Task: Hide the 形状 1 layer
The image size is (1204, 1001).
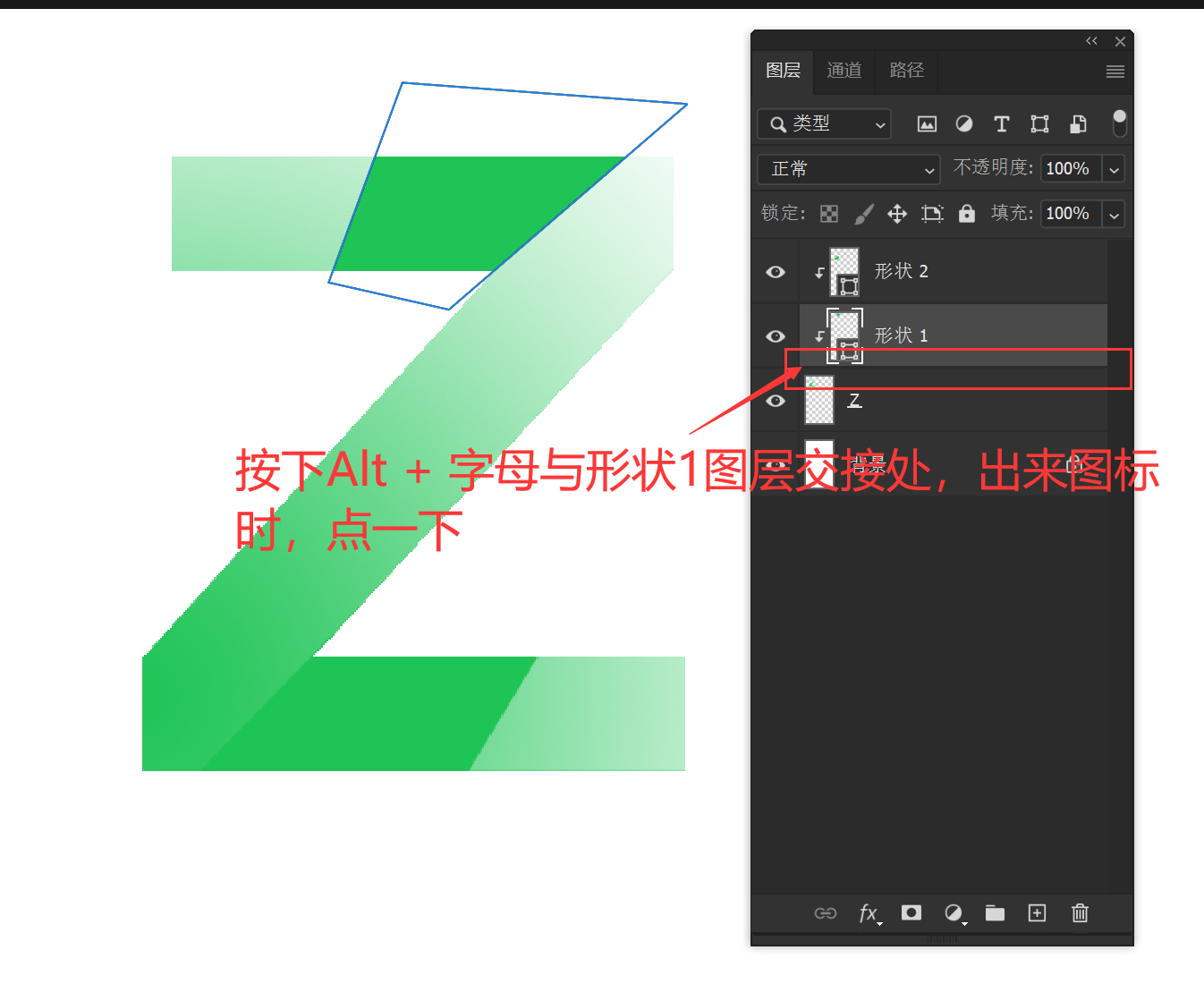Action: point(776,336)
